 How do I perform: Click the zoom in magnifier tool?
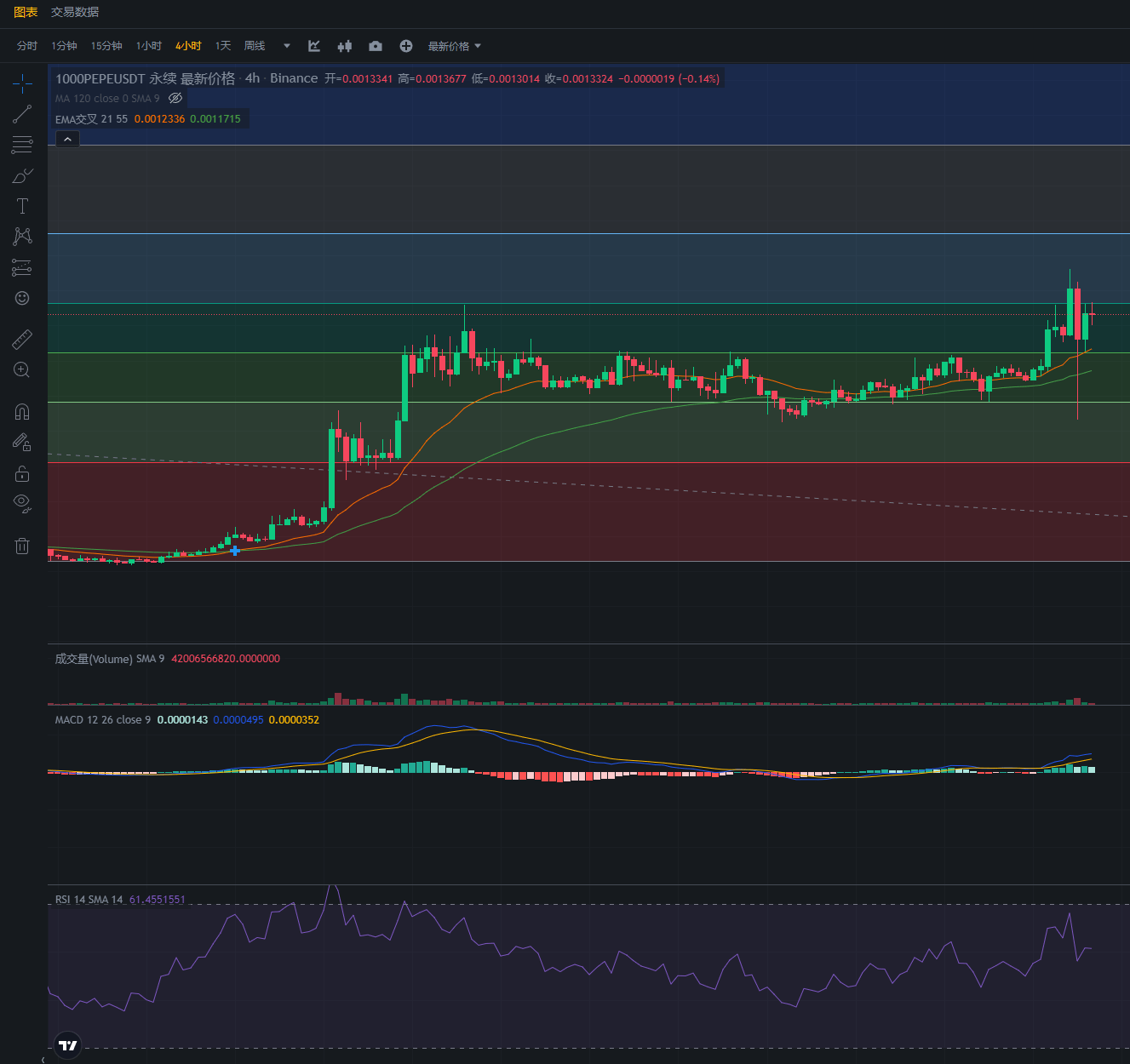[x=22, y=370]
